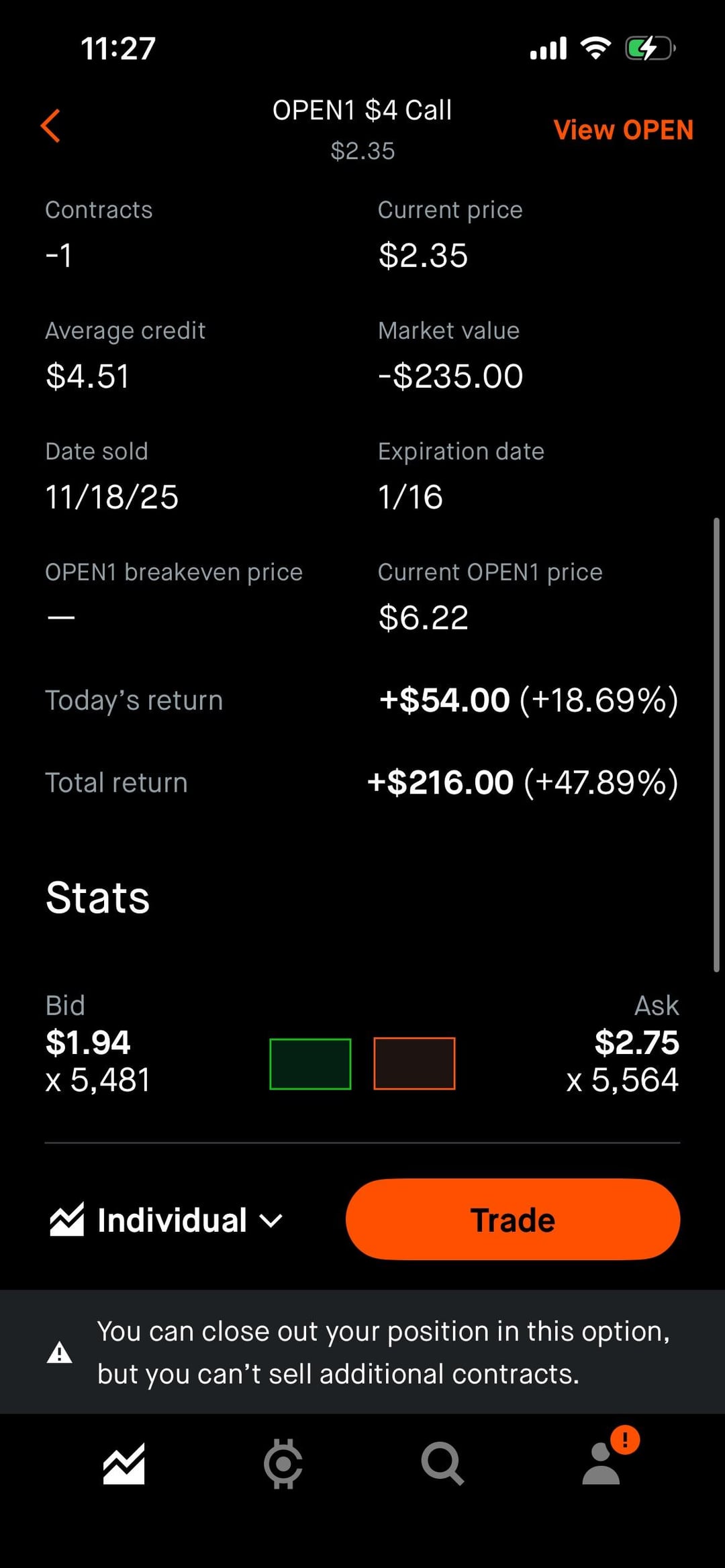Tap the OPEN1 $4 Call title
The image size is (725, 1568).
tap(362, 111)
